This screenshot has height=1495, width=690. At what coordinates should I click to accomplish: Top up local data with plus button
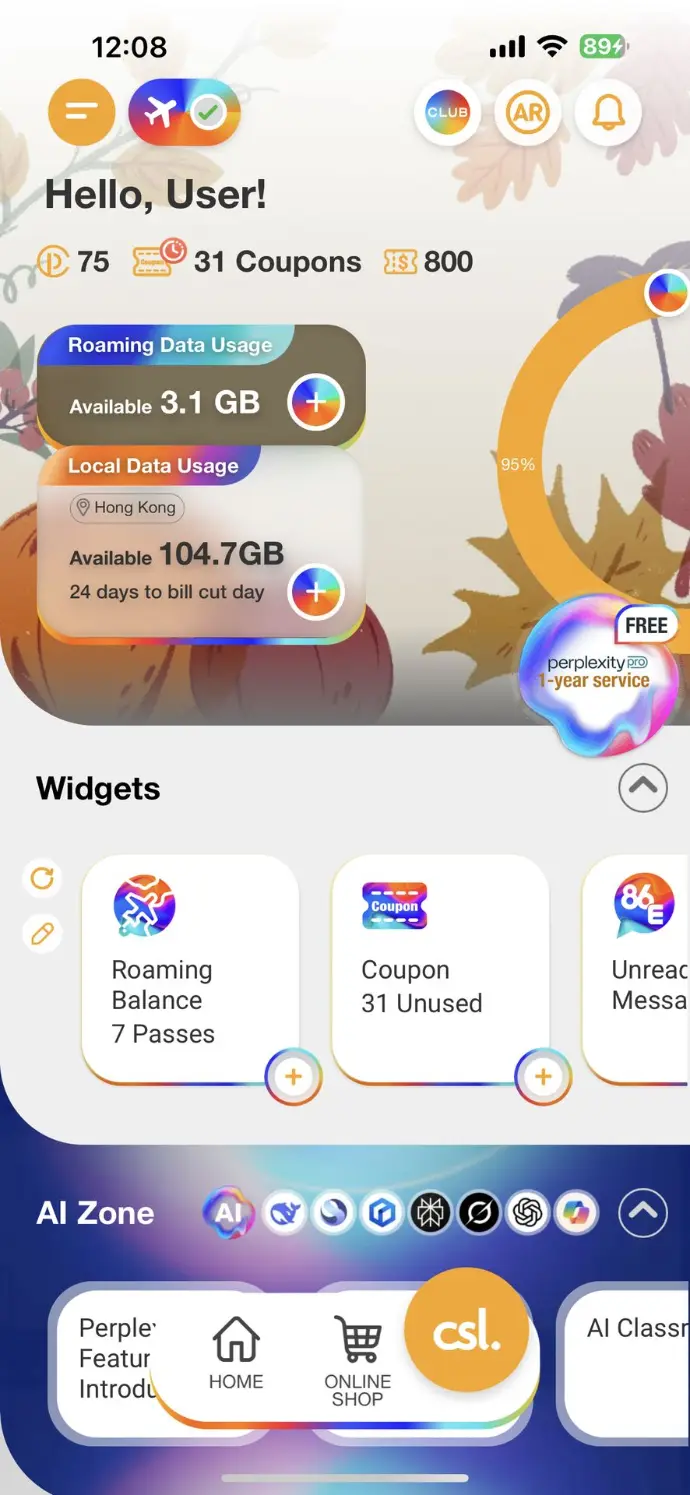[x=316, y=592]
